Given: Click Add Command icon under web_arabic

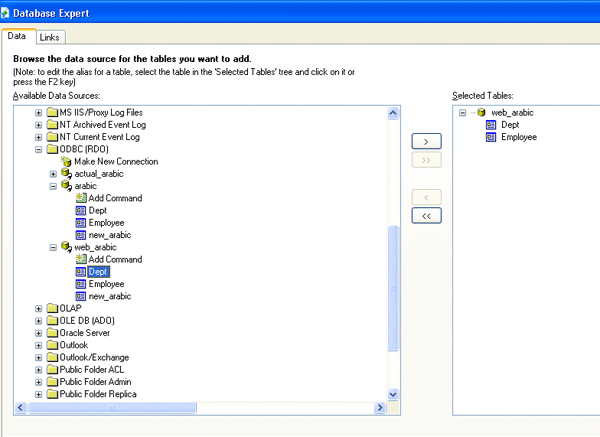Looking at the screenshot, I should (x=80, y=259).
